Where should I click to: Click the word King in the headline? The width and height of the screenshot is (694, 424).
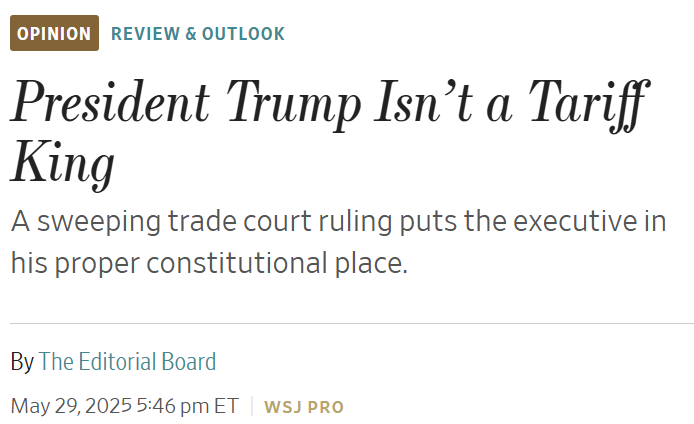point(63,165)
